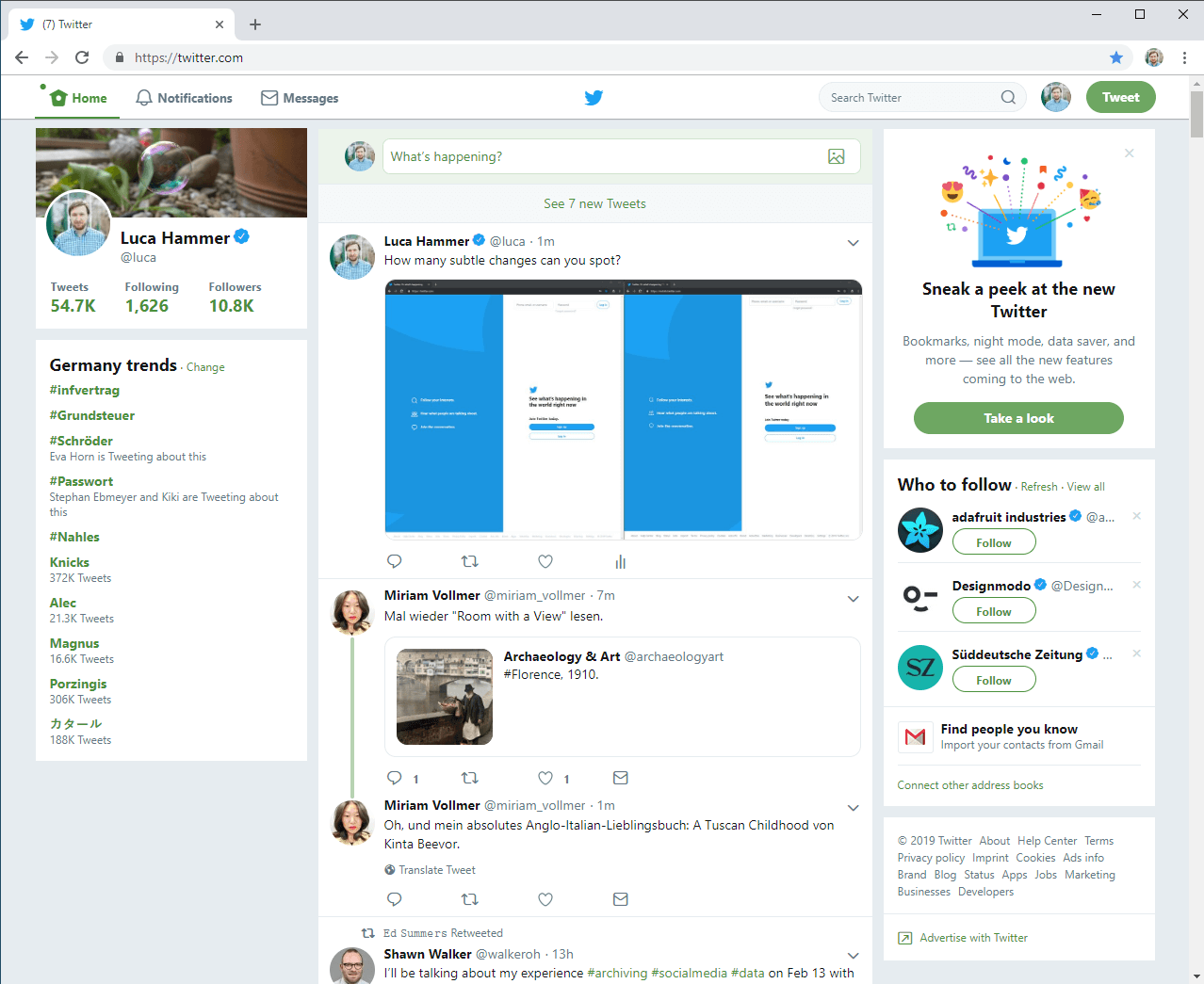Open adafruit industries avatar

920,530
